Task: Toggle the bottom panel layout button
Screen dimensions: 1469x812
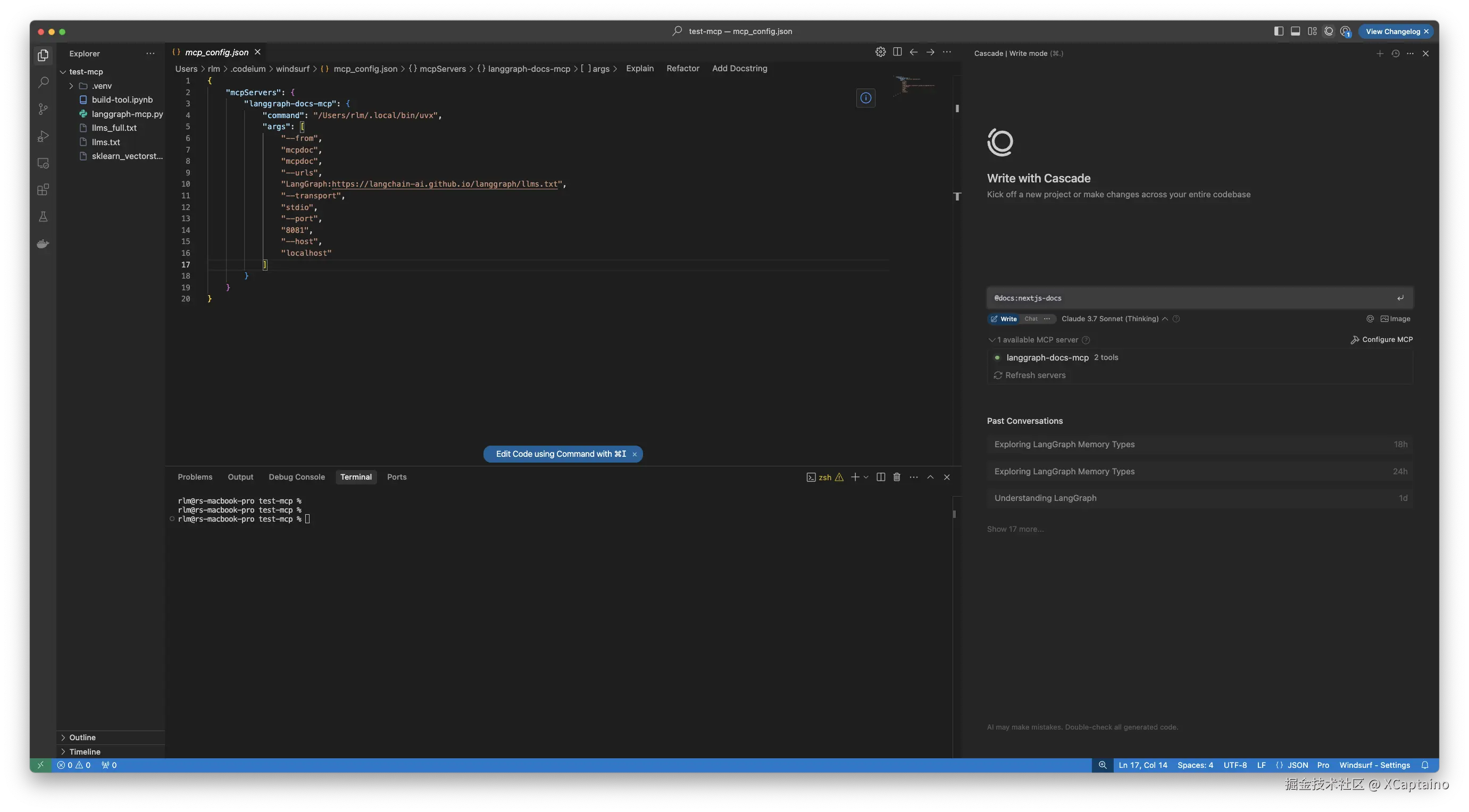Action: (1295, 31)
